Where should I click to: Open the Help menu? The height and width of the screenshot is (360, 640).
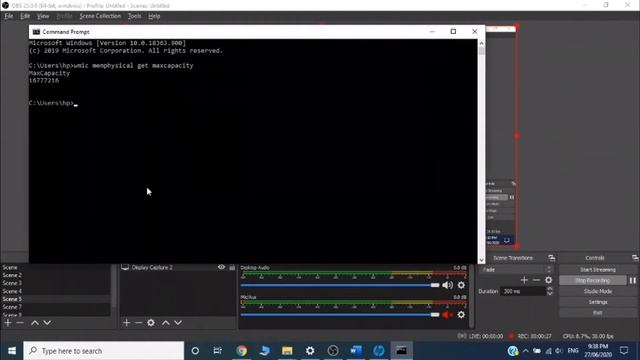point(154,16)
